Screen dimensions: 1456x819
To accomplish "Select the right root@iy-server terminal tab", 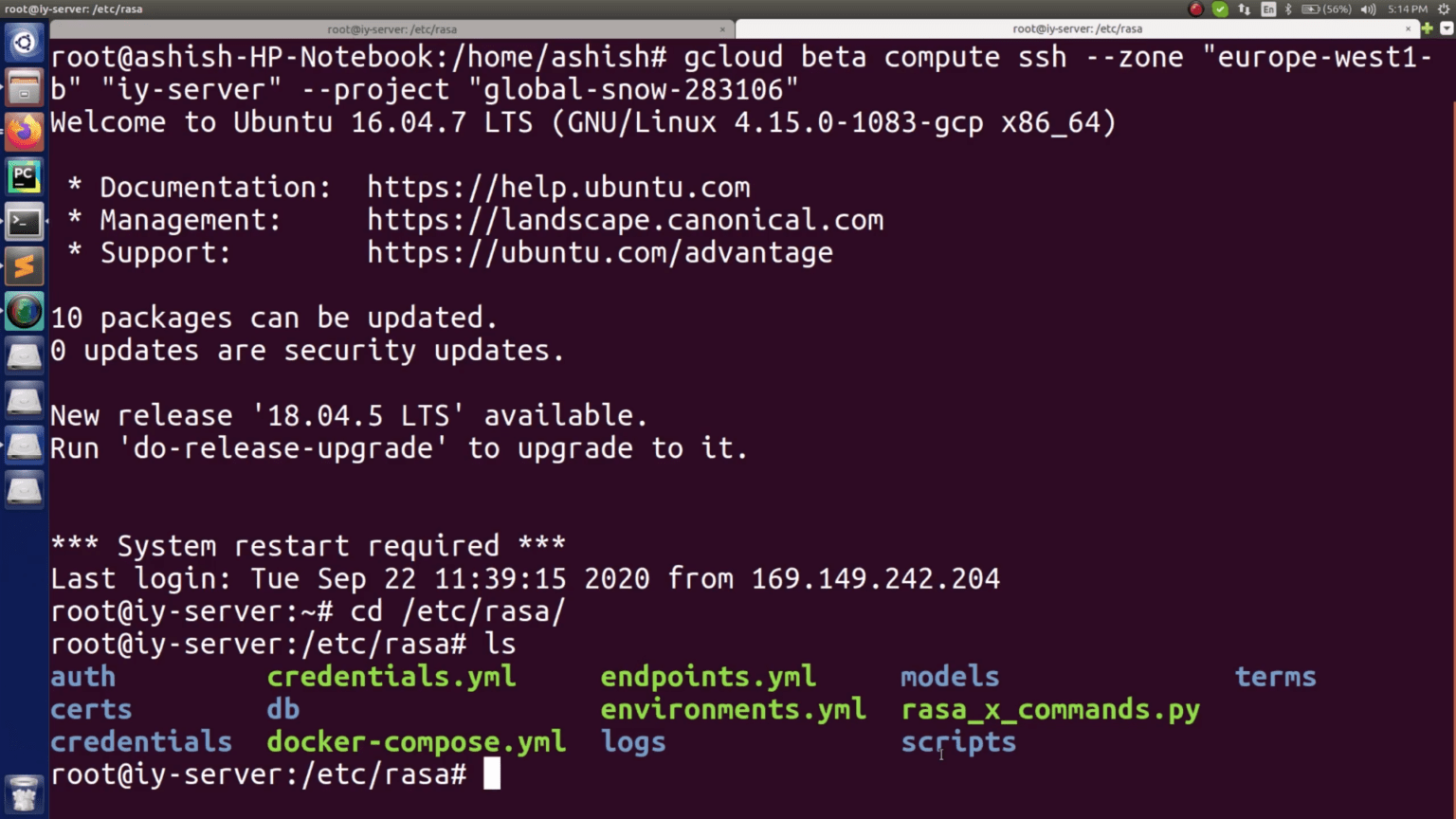I will coord(1078,29).
